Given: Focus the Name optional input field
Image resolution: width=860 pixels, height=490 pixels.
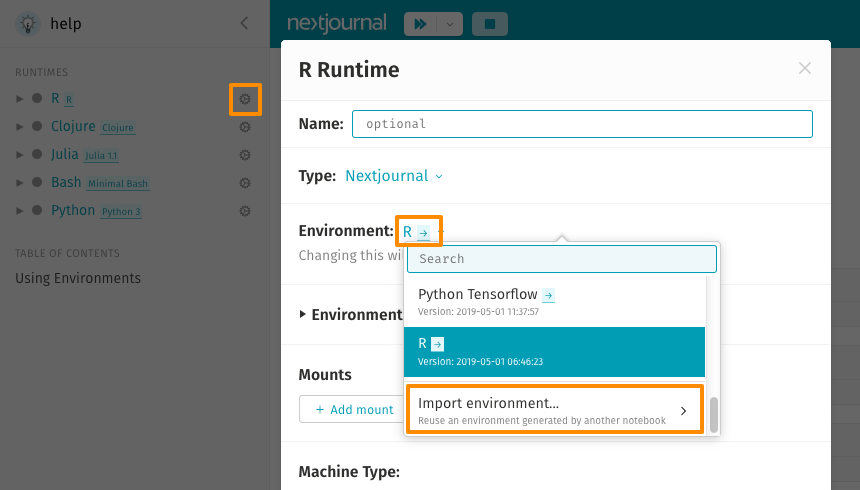Looking at the screenshot, I should point(582,124).
